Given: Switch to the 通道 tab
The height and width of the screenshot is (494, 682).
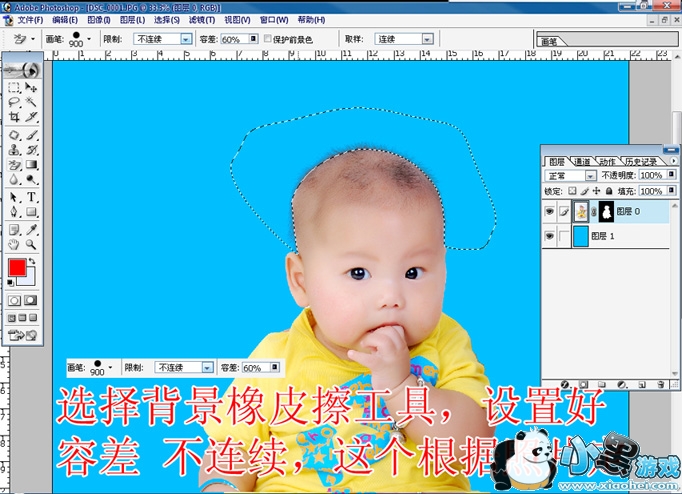Looking at the screenshot, I should (x=582, y=162).
